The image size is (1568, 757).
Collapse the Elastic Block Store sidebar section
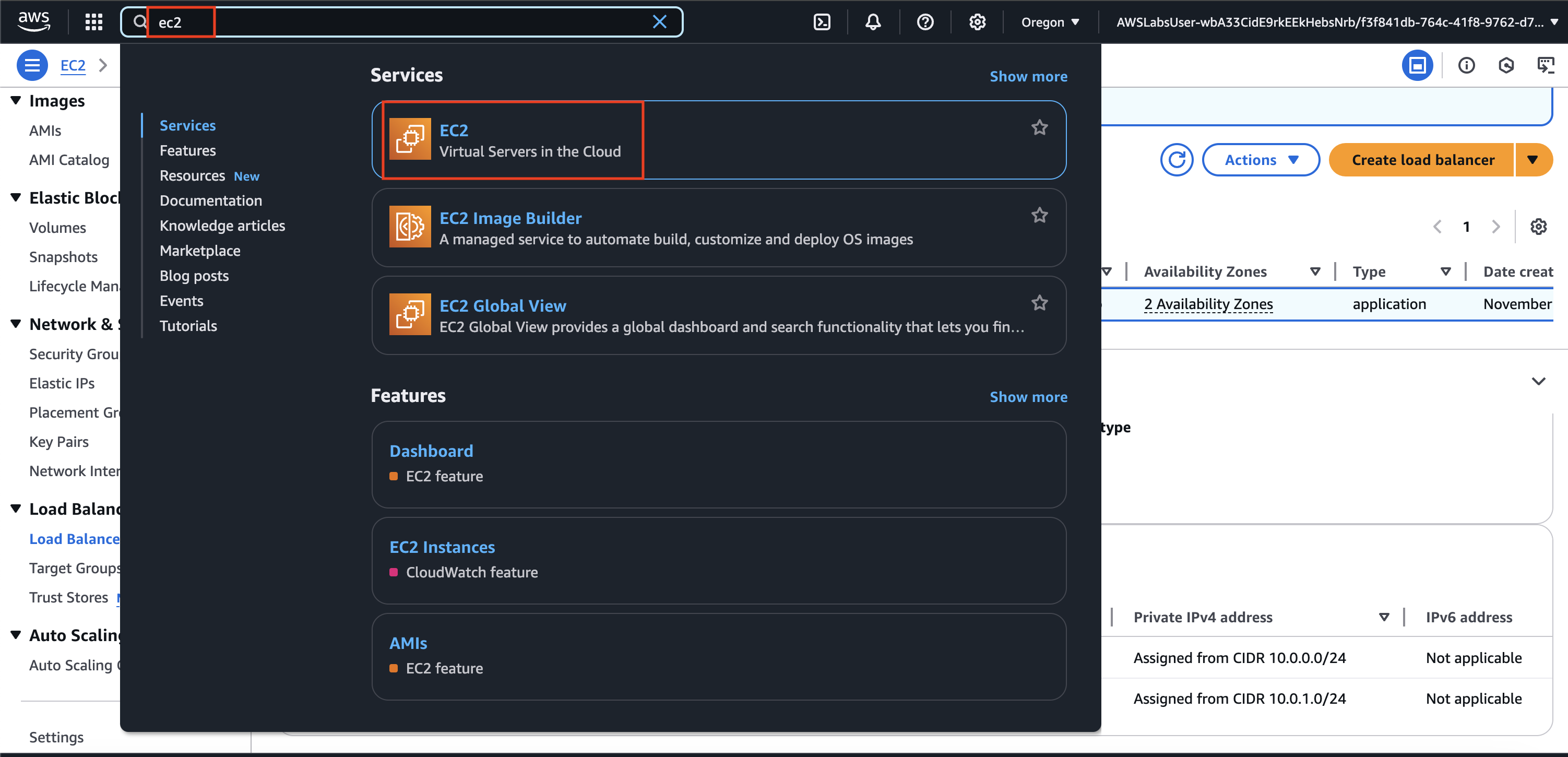pyautogui.click(x=16, y=198)
